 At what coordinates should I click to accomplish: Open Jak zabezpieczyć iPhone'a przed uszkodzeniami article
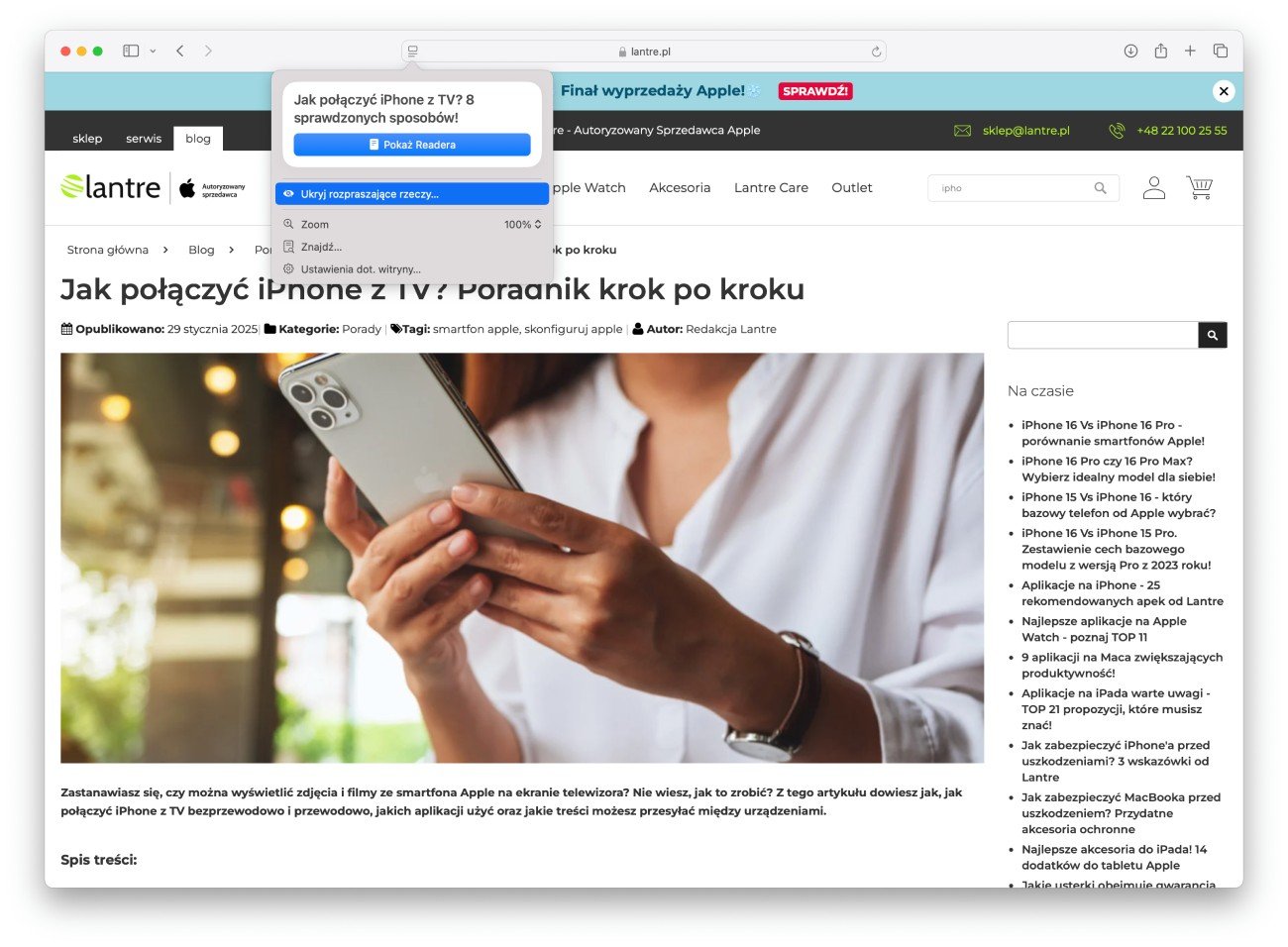(x=1116, y=761)
